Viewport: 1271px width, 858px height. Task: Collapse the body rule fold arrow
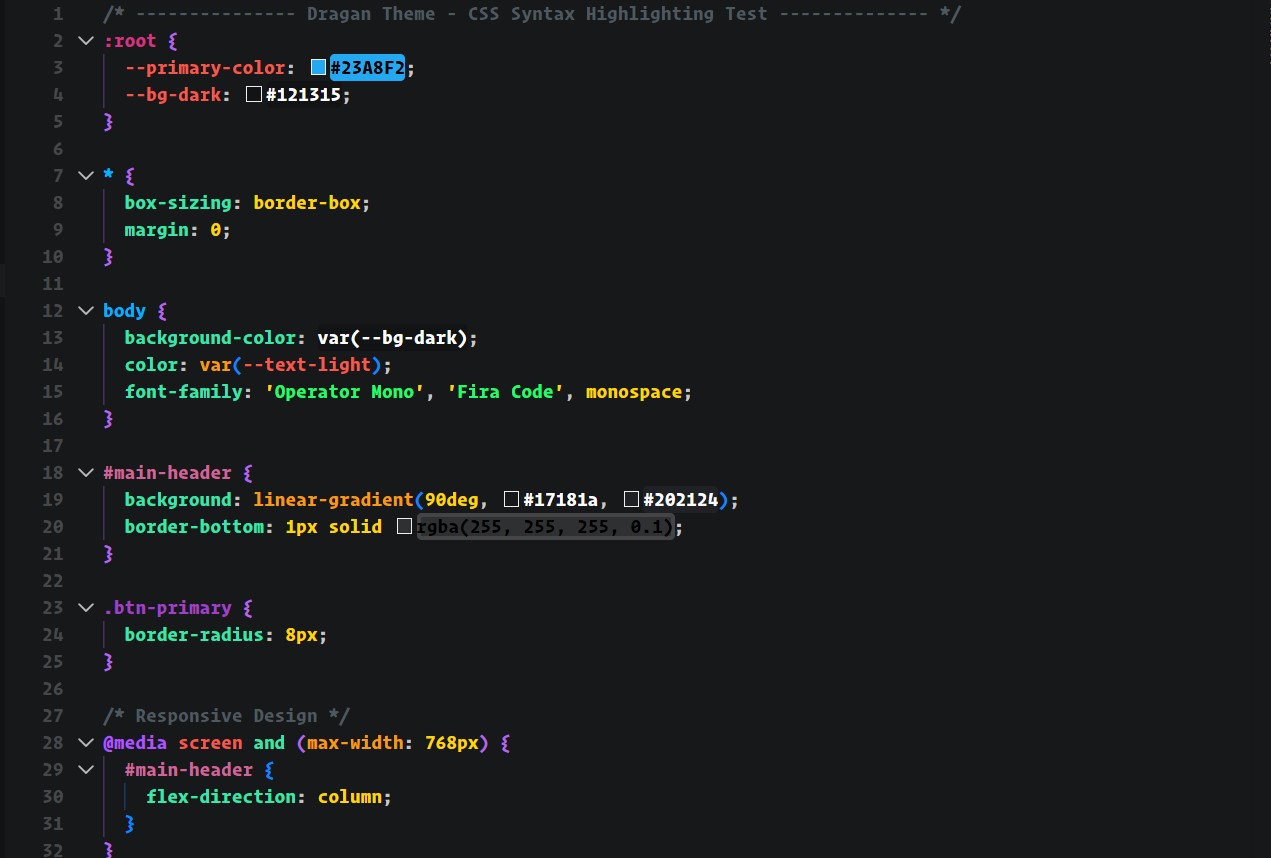pos(85,311)
